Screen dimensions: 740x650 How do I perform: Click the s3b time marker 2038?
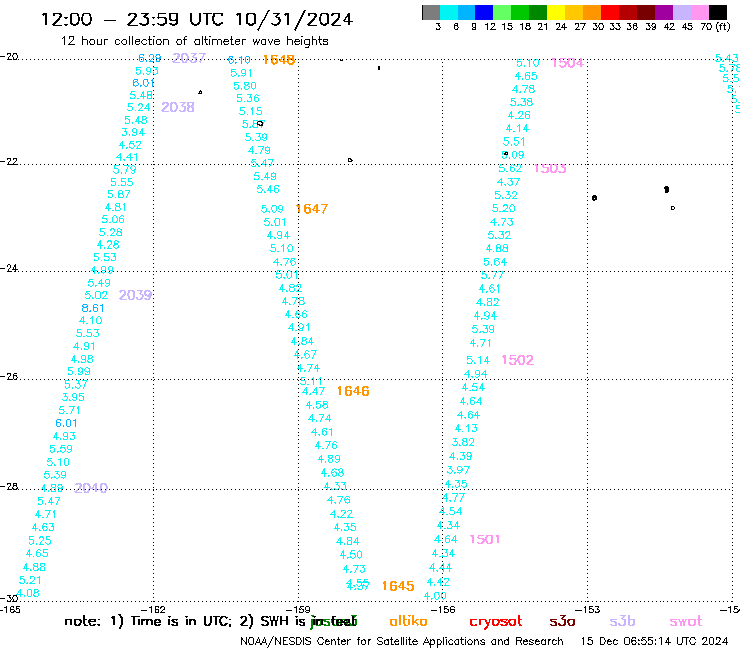(x=177, y=108)
